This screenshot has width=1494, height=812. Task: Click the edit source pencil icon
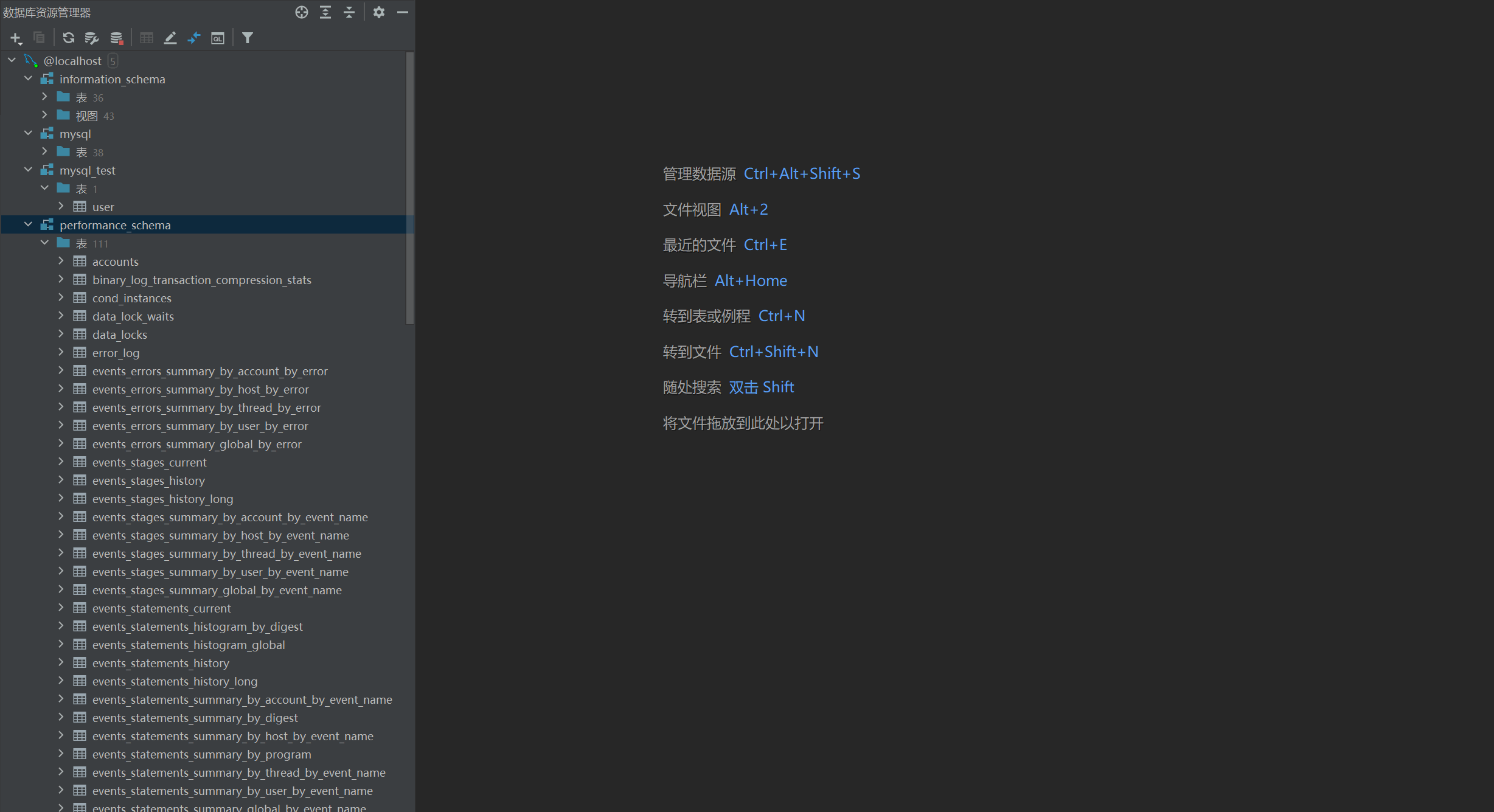(x=170, y=38)
